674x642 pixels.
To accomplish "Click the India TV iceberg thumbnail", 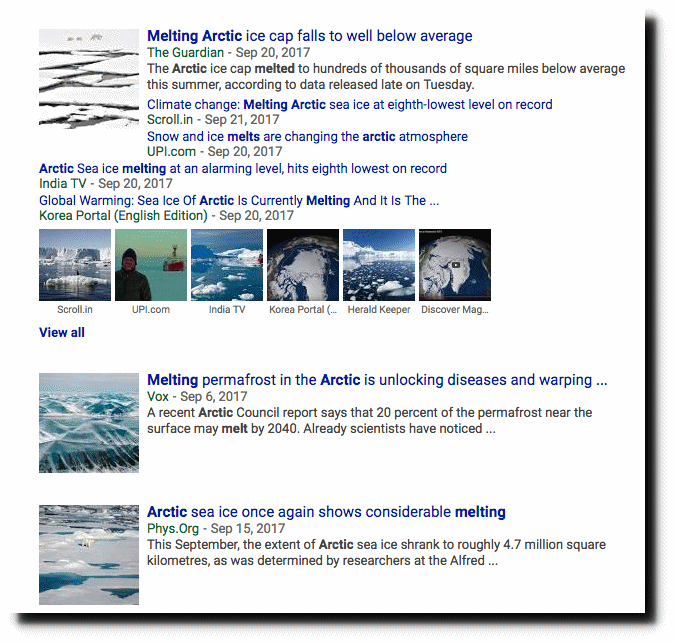I will point(227,265).
